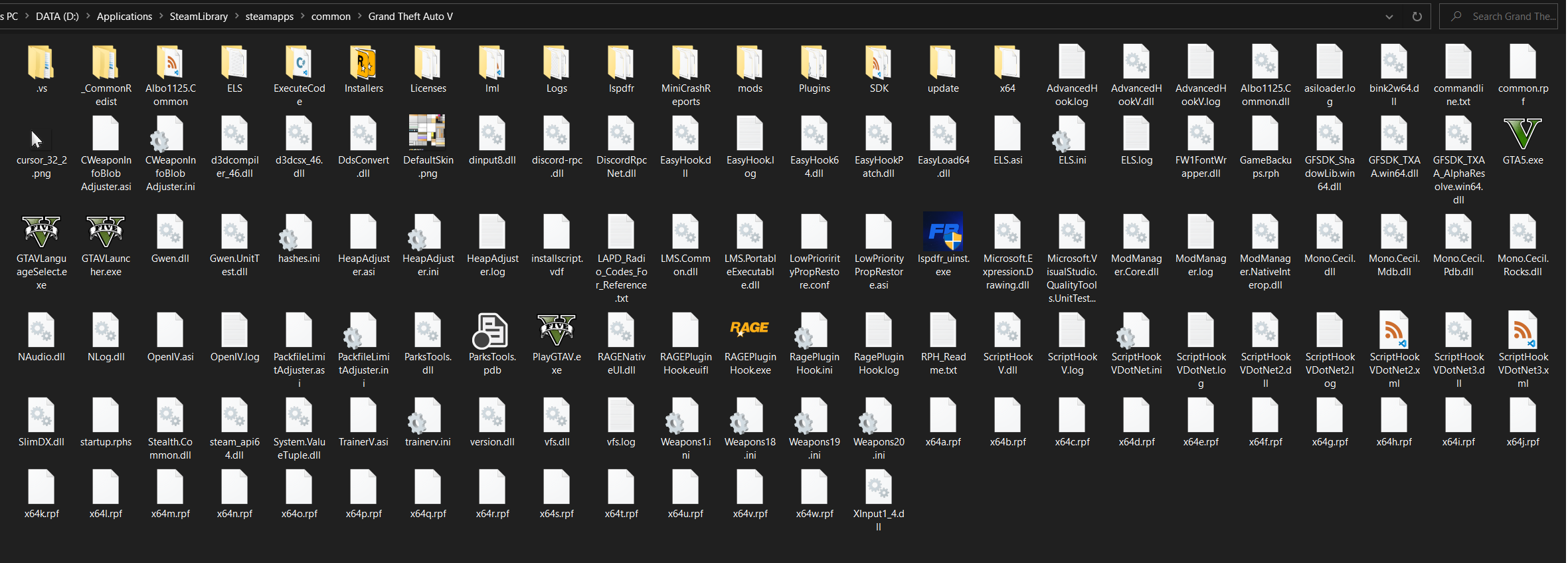Select the GTAVLauncher.exe icon
This screenshot has width=1568, height=563.
coord(106,232)
